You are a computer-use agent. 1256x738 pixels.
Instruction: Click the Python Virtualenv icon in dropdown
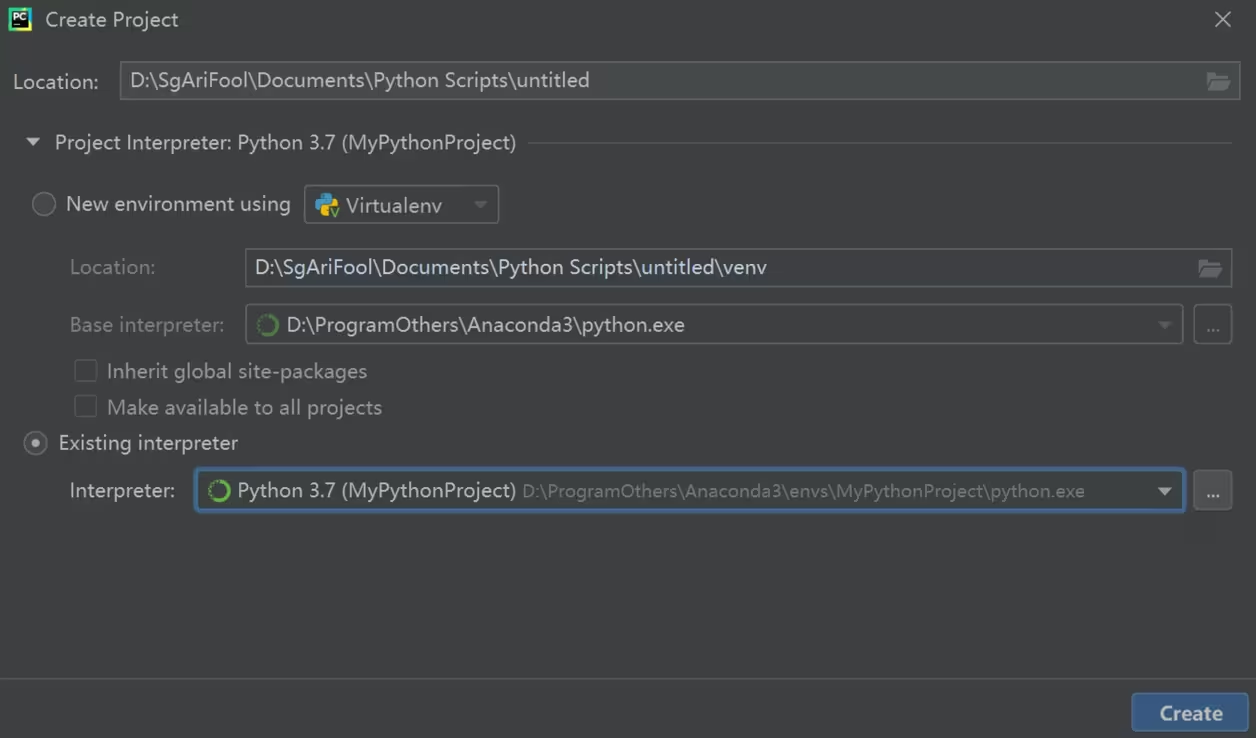[327, 205]
